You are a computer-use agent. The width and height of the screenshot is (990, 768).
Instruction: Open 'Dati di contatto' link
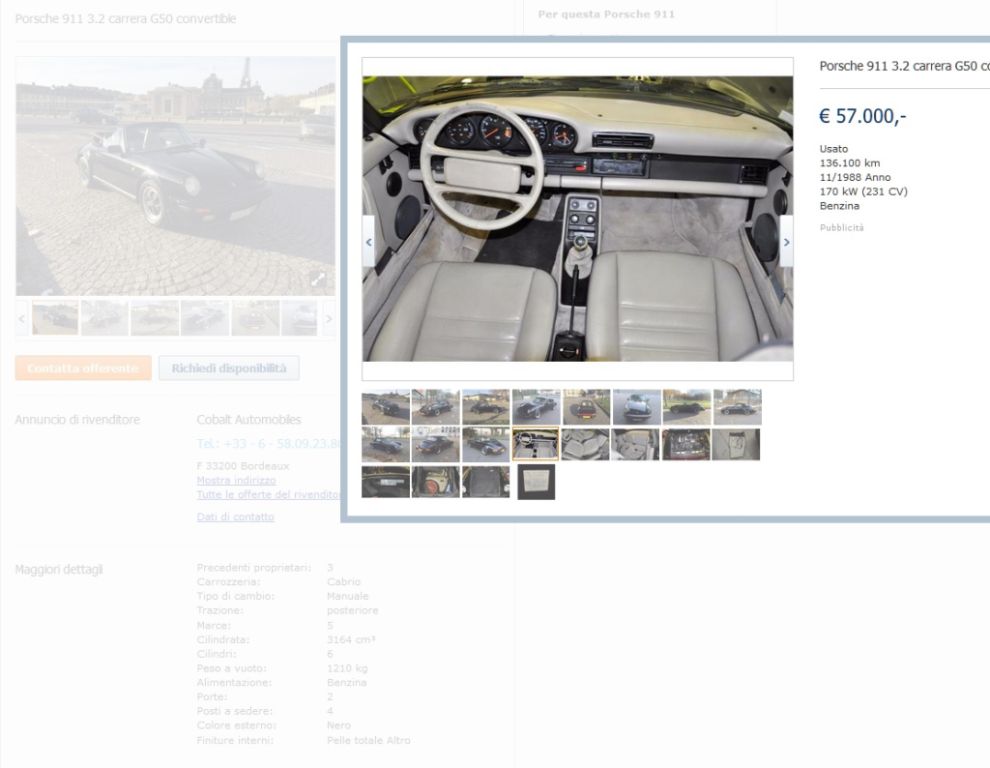(x=235, y=517)
